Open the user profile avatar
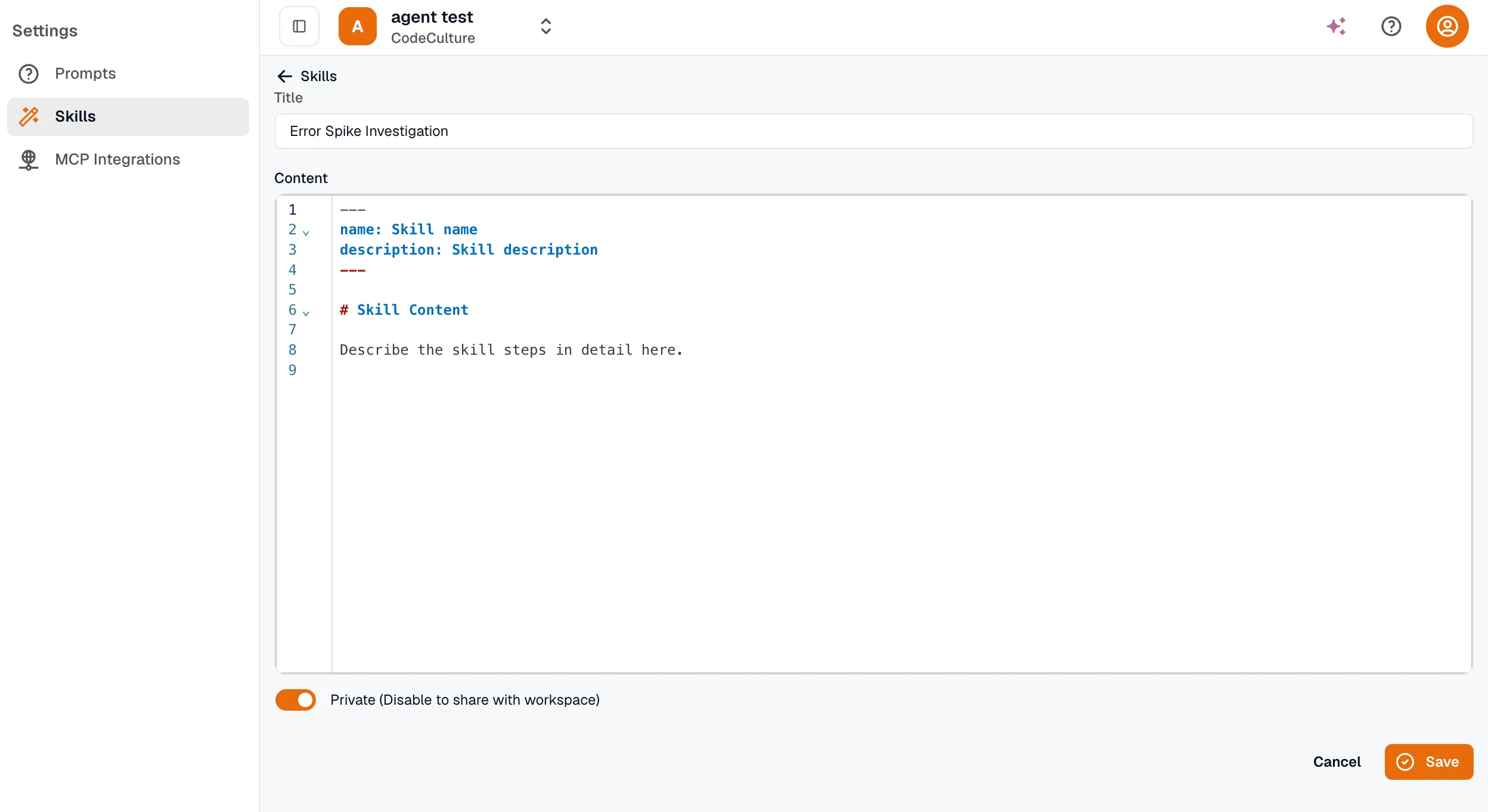Screen dimensions: 1488x812 coord(1447,26)
